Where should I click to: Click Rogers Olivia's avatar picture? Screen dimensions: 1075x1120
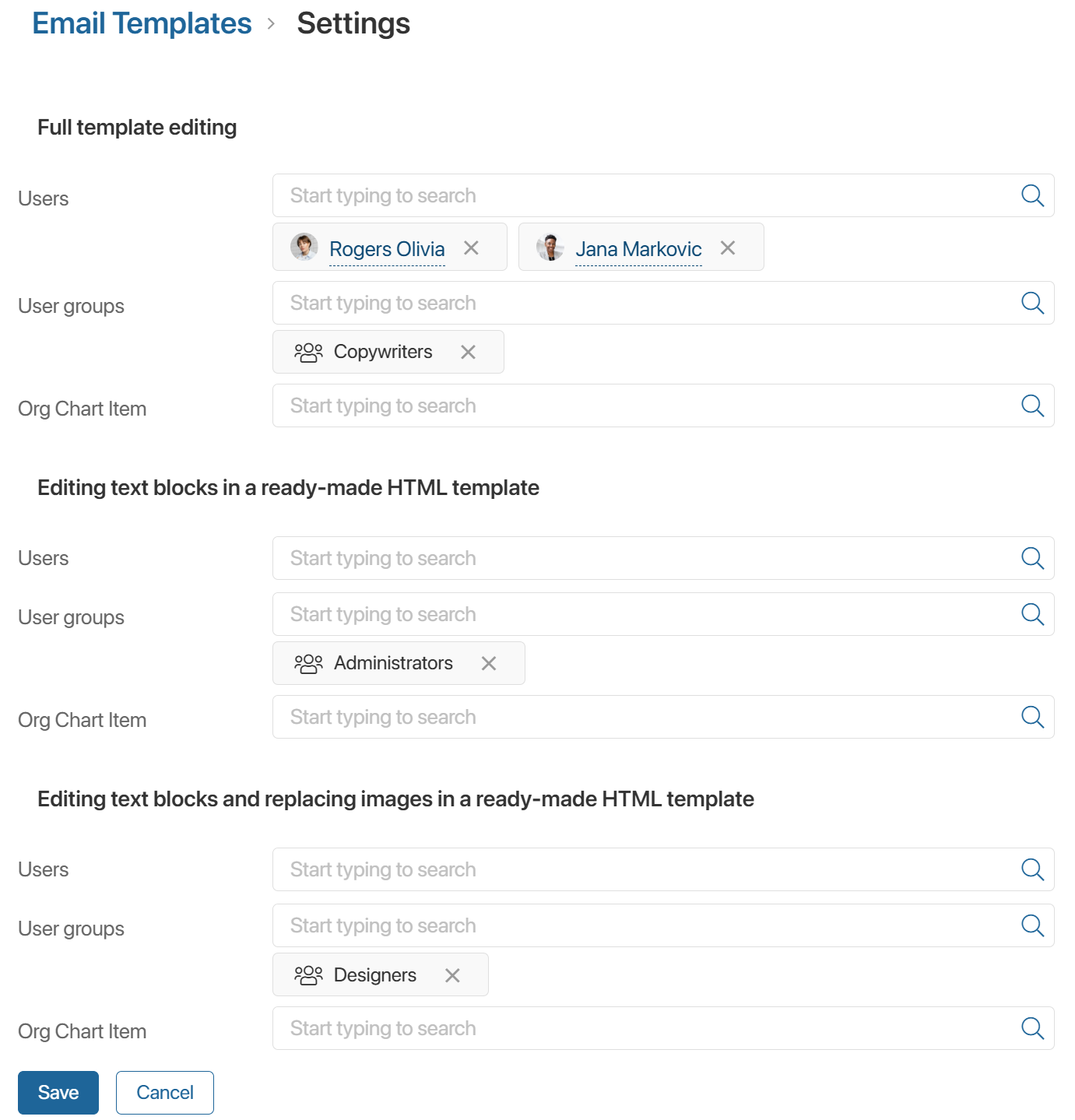tap(304, 247)
